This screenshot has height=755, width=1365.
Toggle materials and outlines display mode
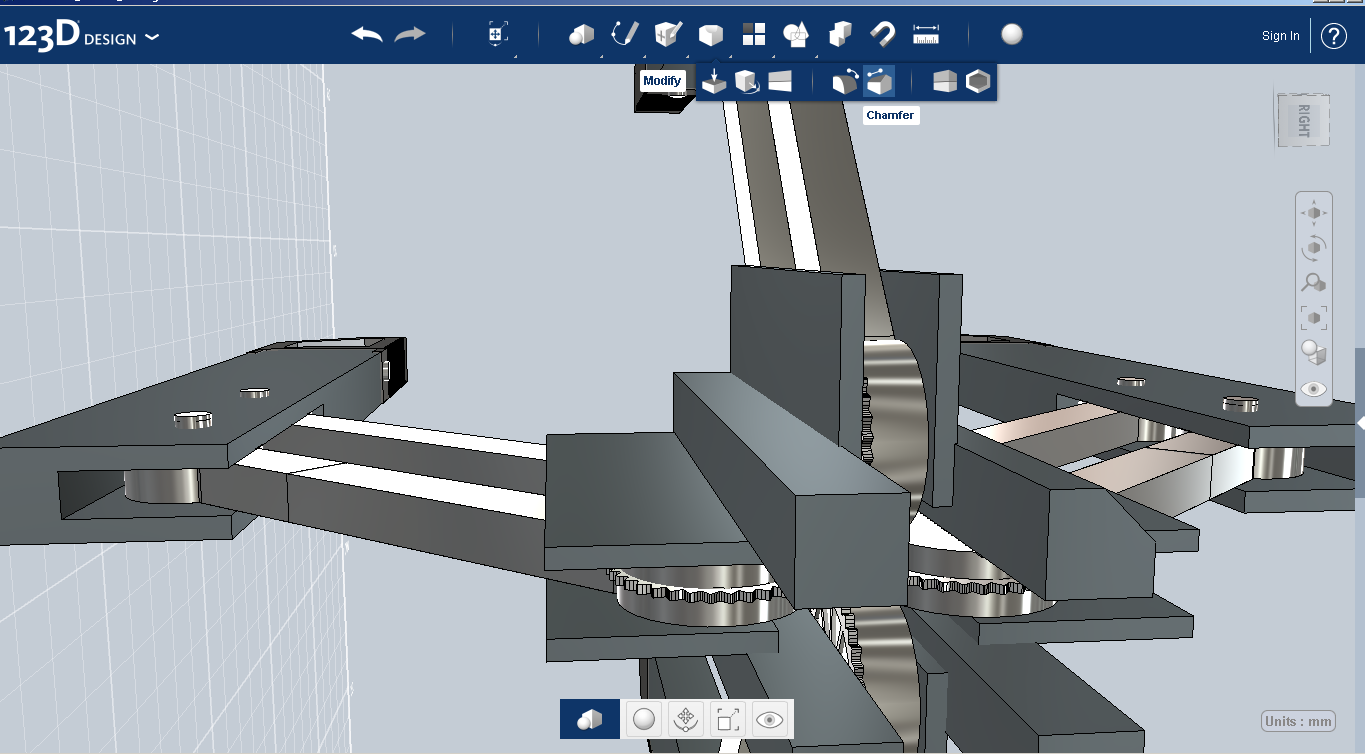pos(1314,352)
